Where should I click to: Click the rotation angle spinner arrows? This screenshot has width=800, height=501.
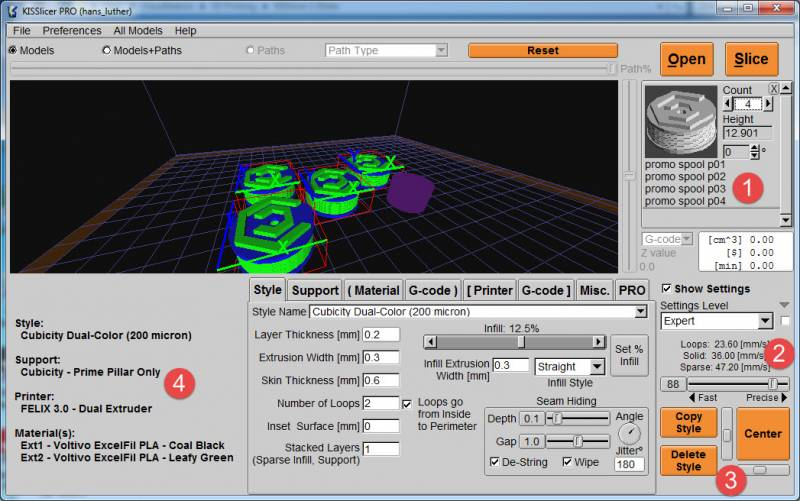pyautogui.click(x=756, y=151)
